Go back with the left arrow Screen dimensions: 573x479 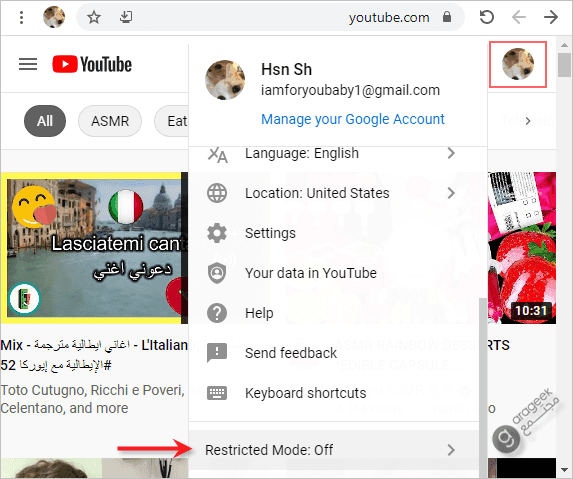(x=519, y=17)
